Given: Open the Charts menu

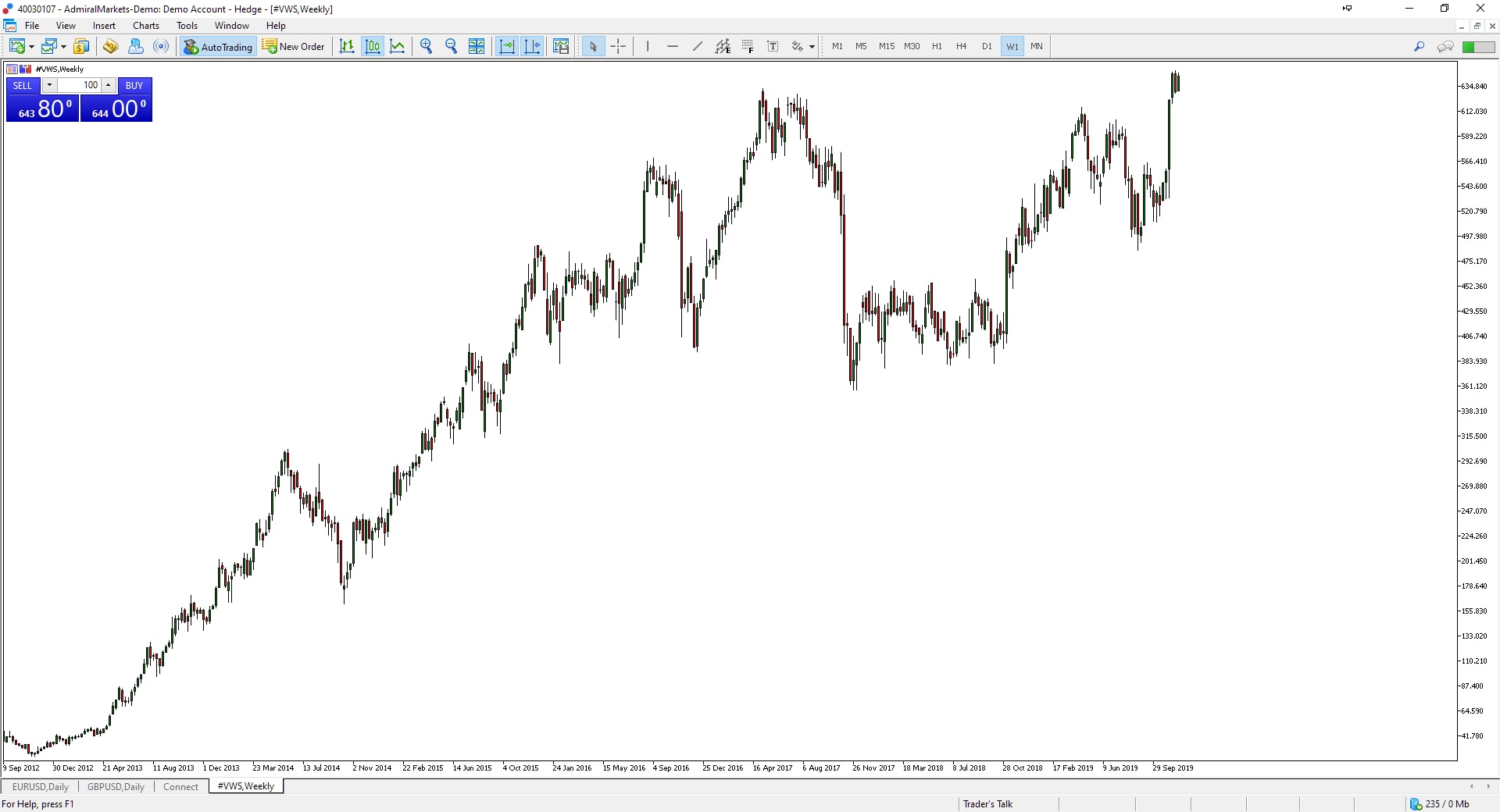Looking at the screenshot, I should pyautogui.click(x=145, y=26).
